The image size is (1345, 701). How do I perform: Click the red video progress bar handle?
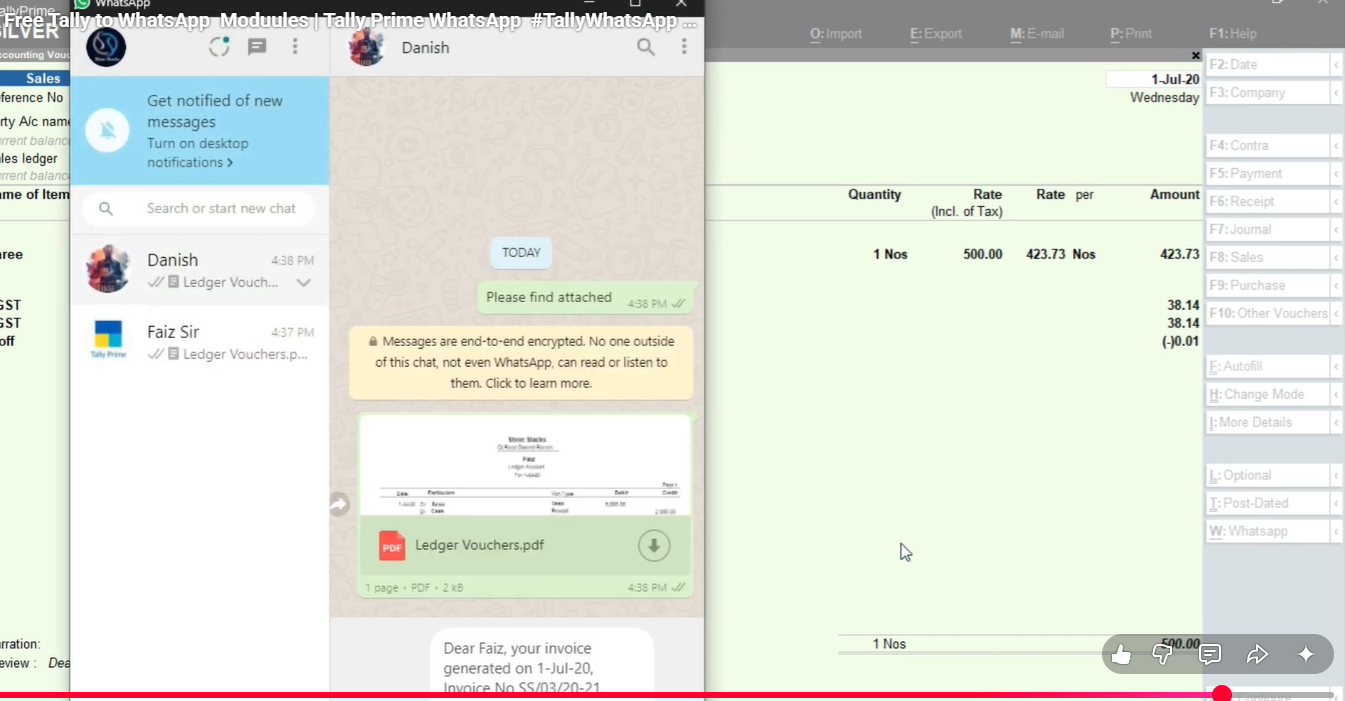click(x=1221, y=694)
